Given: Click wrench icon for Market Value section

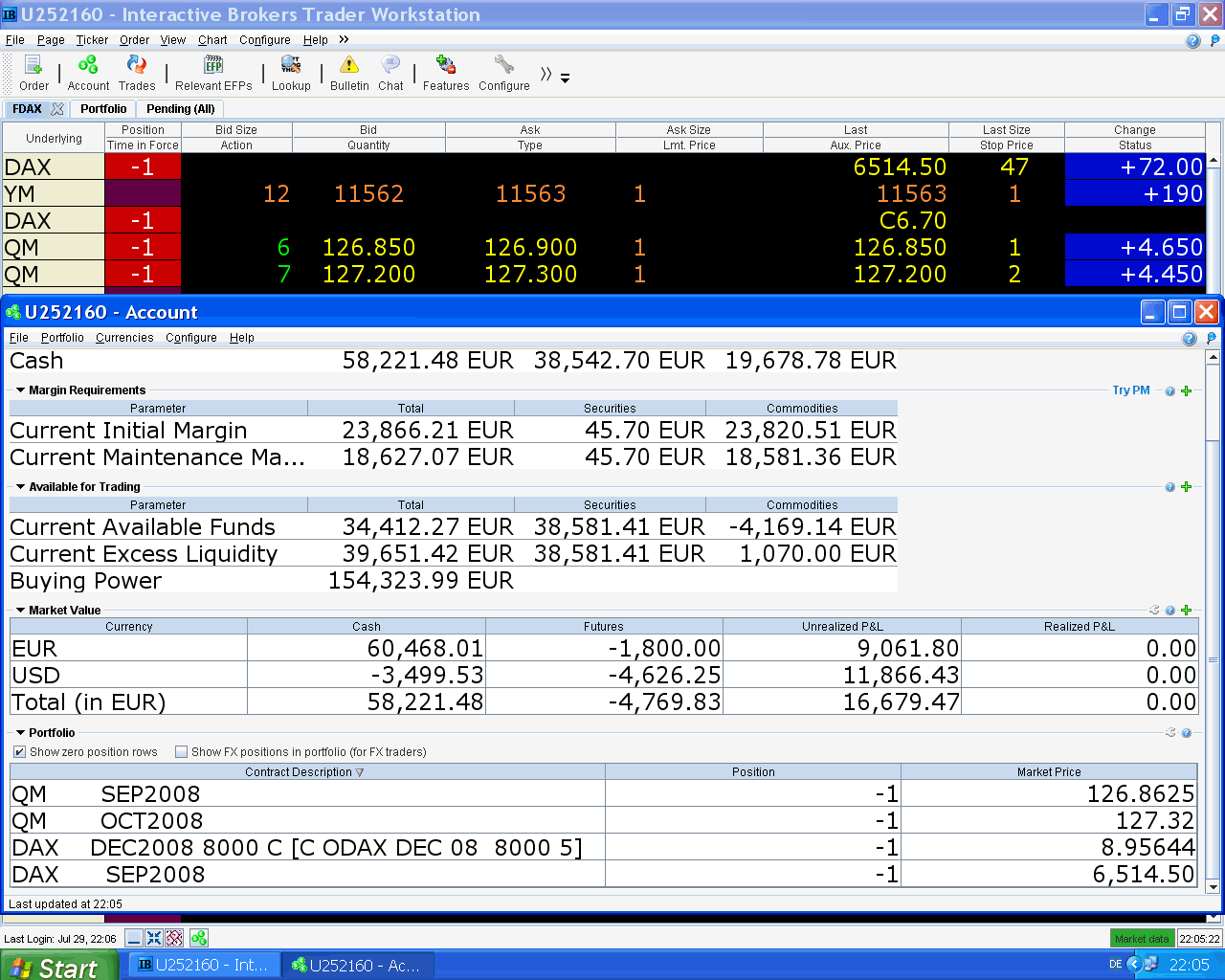Looking at the screenshot, I should (x=1154, y=611).
